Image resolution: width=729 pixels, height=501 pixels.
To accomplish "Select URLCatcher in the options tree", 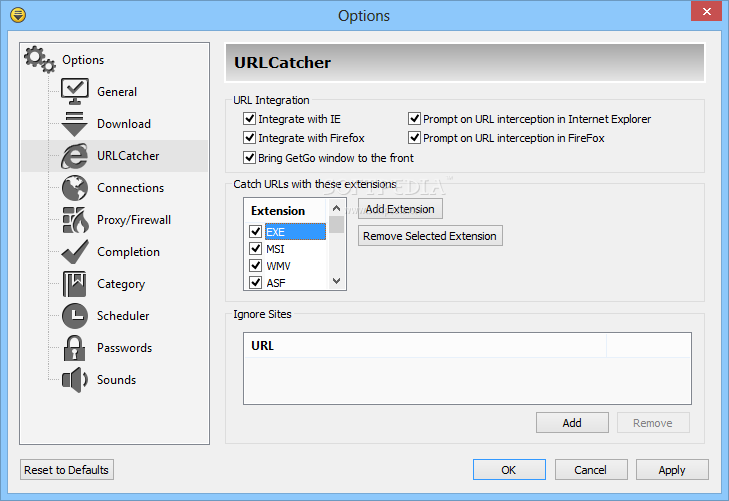I will click(x=128, y=156).
